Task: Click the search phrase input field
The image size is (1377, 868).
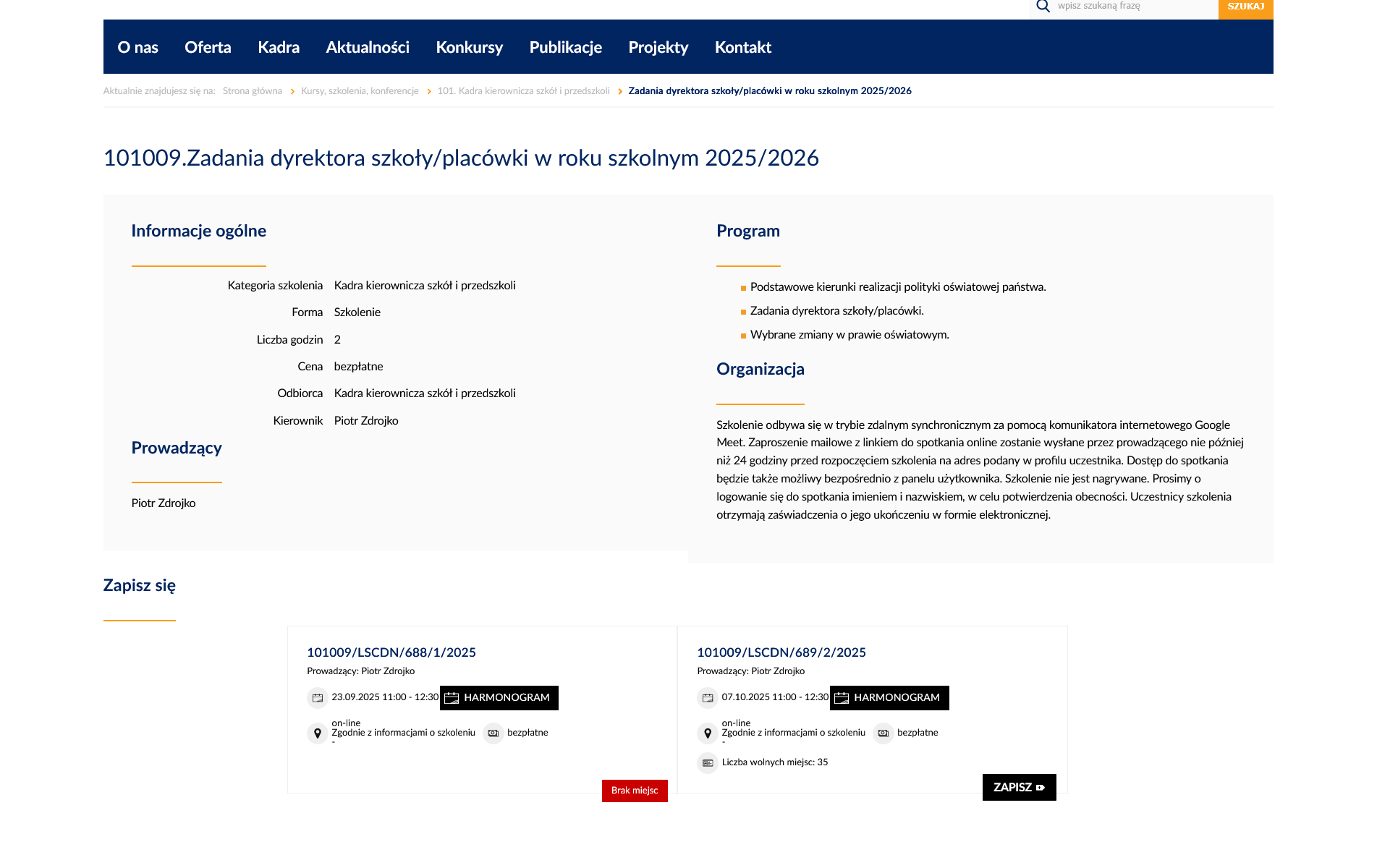Action: coord(1132,7)
